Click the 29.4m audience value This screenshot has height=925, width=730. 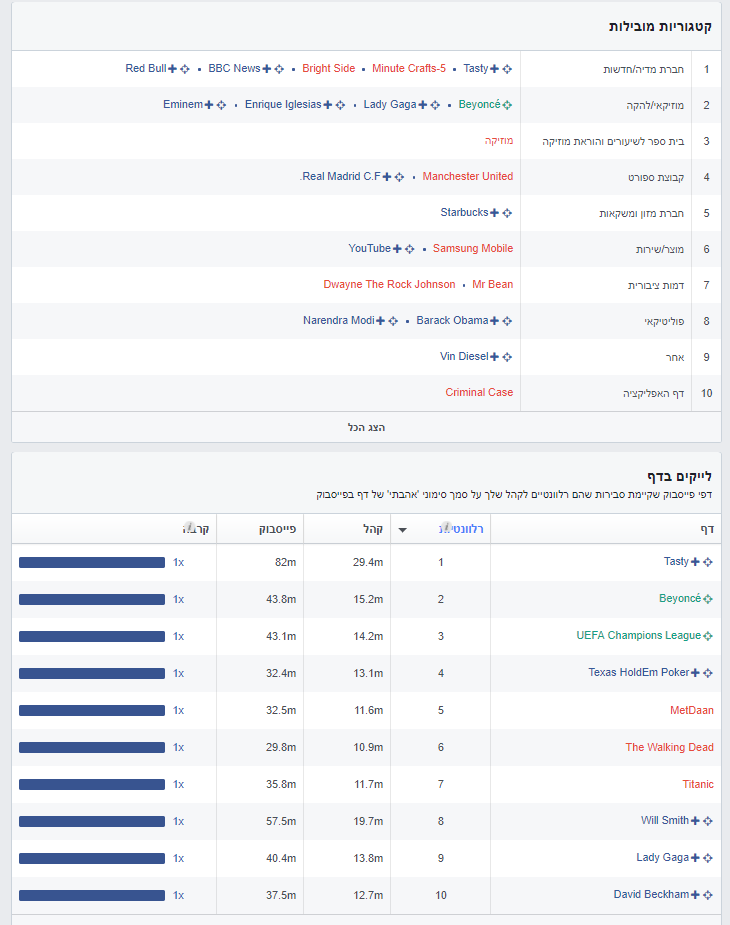coord(368,562)
